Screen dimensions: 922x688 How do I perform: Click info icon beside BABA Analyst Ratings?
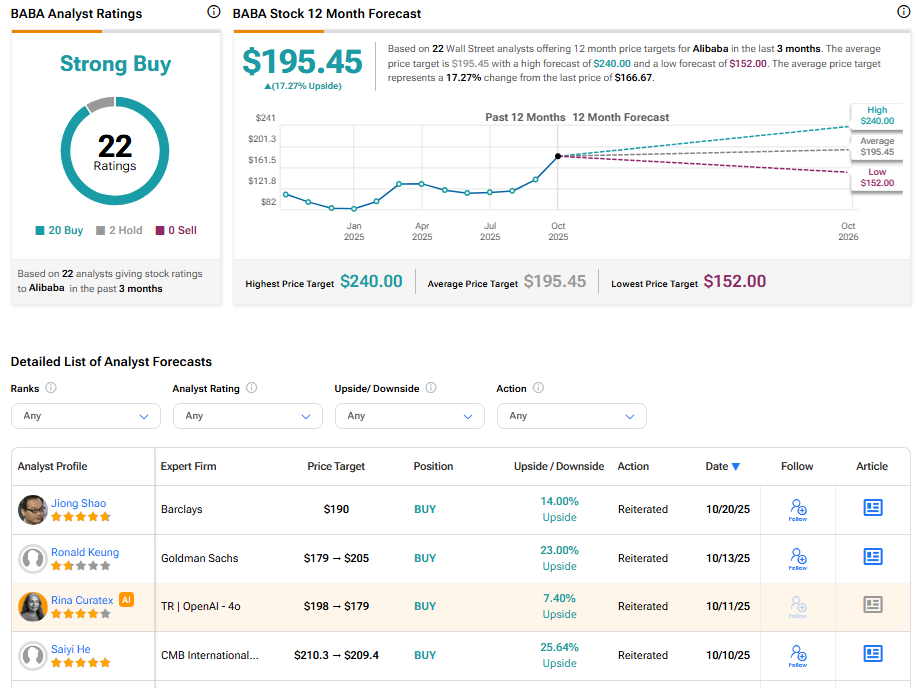213,13
